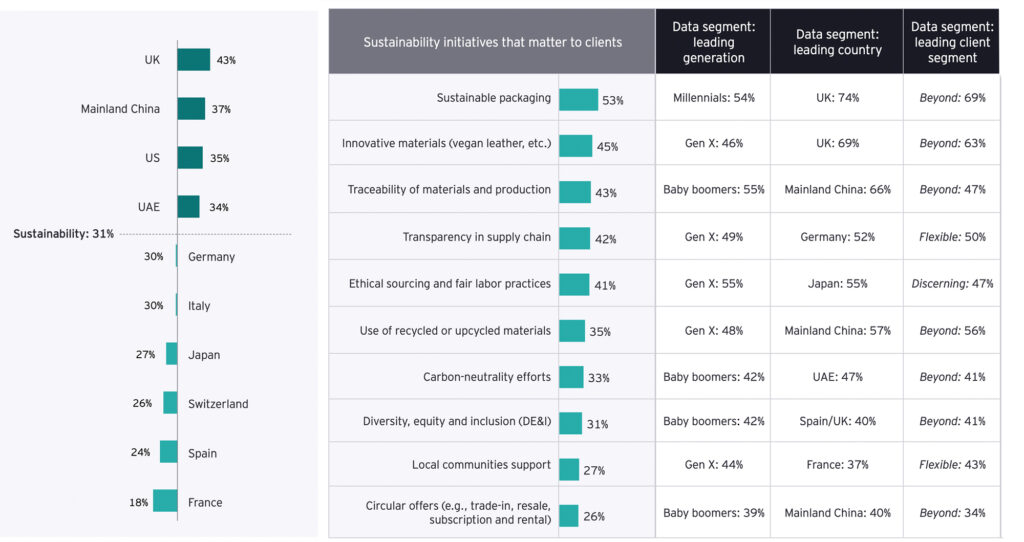Viewport: 1024px width, 542px height.
Task: Select the Innovative materials 45% bar
Action: [575, 145]
